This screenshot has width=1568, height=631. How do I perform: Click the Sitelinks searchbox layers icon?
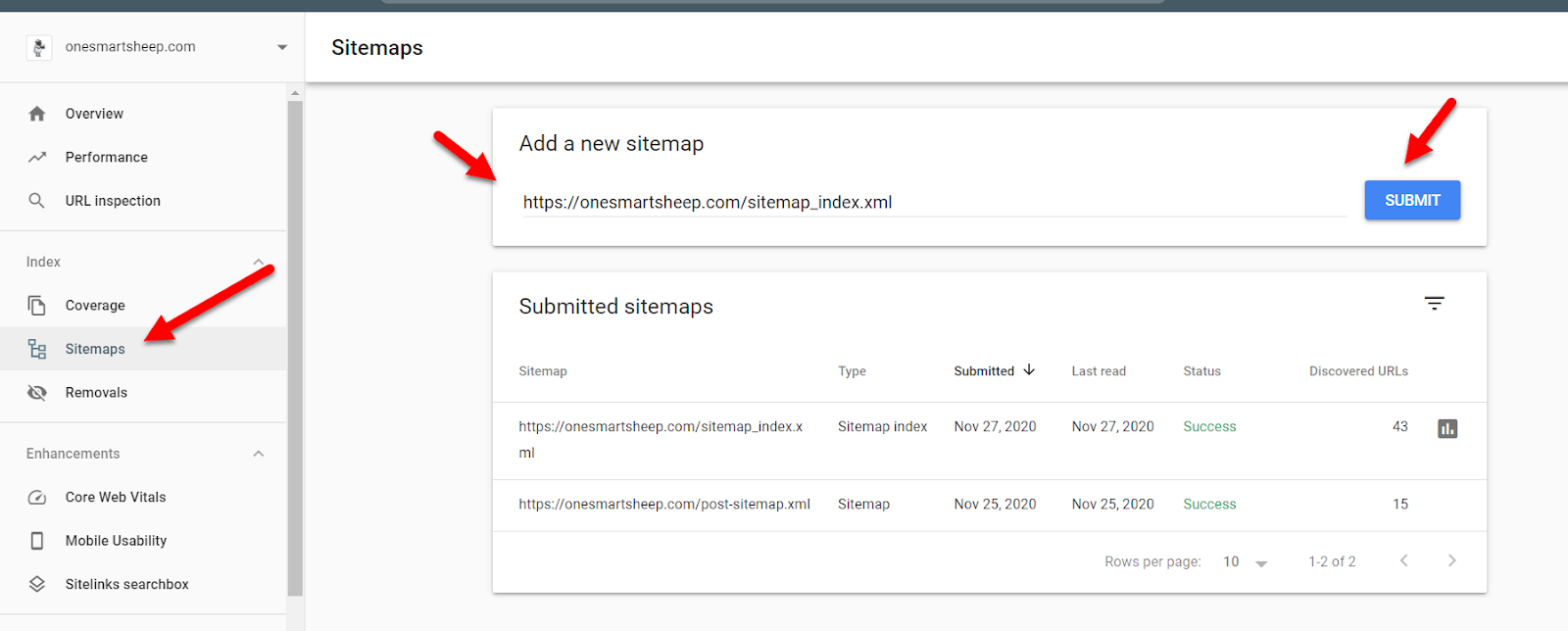[37, 584]
